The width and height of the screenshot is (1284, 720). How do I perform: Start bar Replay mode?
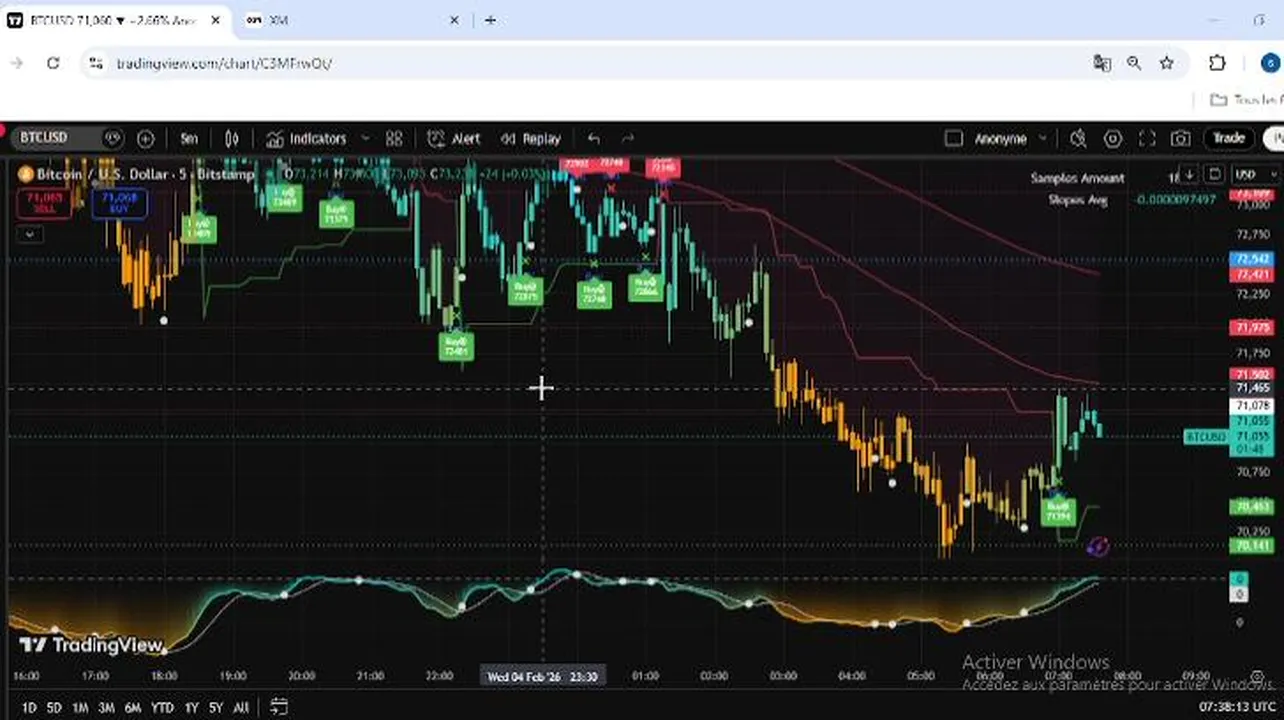pos(531,139)
